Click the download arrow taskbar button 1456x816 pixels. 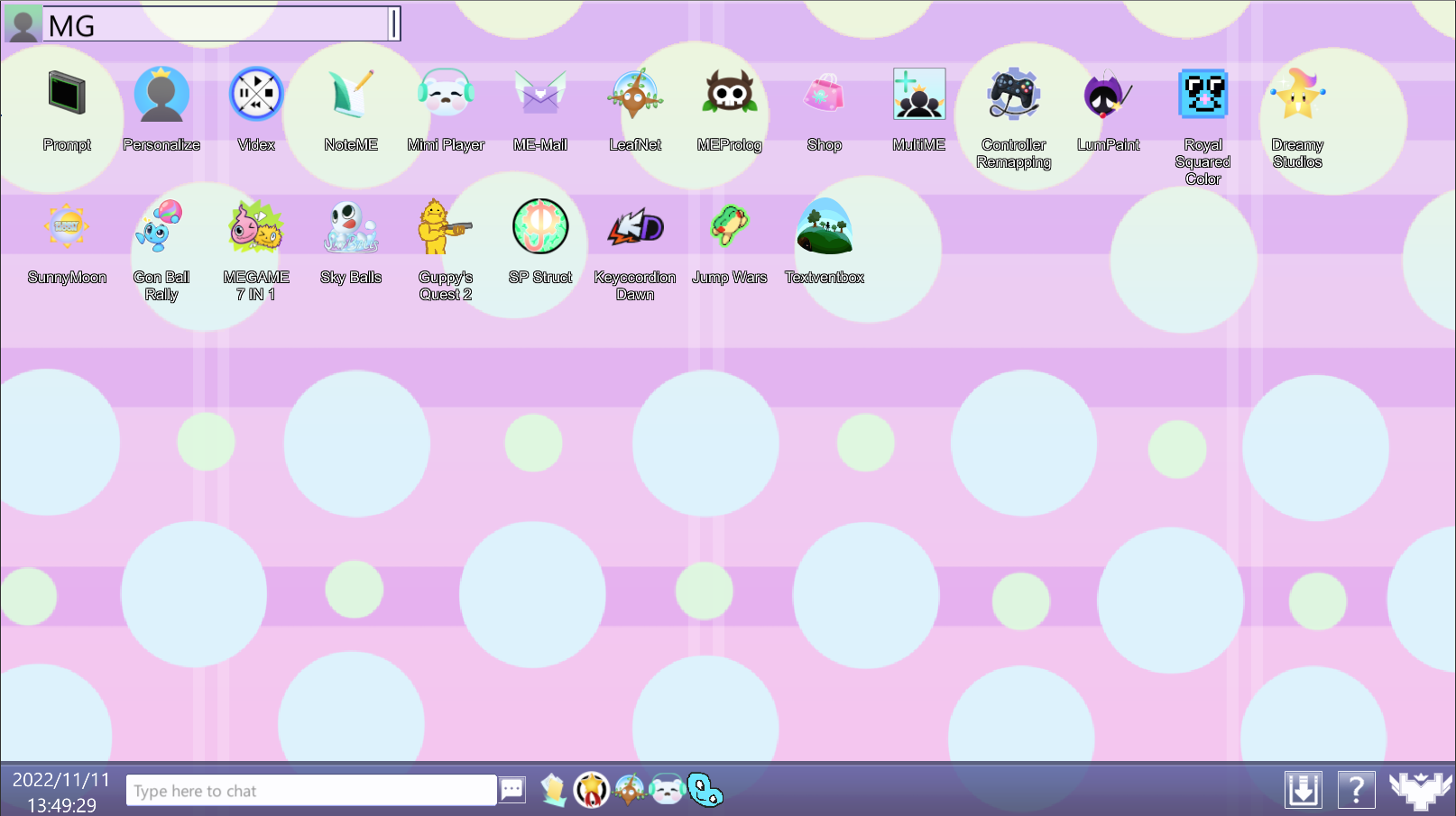pos(1304,790)
